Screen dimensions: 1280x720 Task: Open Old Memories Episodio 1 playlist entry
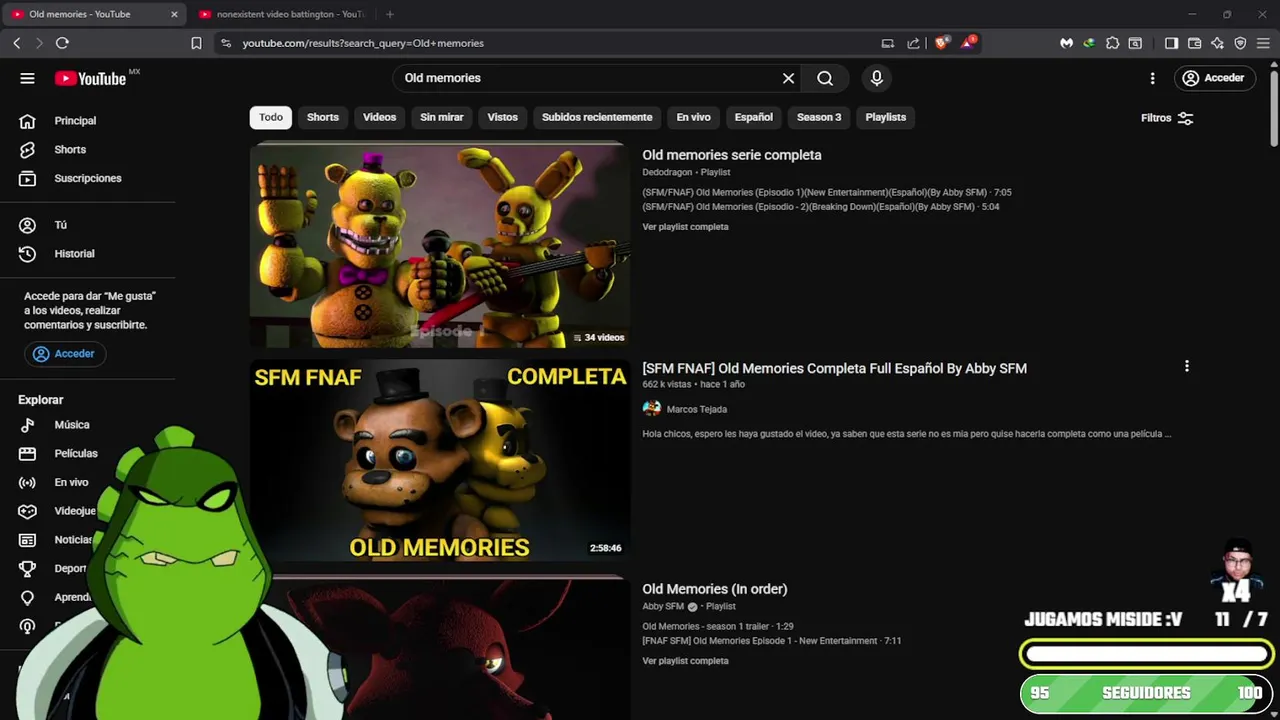[827, 192]
